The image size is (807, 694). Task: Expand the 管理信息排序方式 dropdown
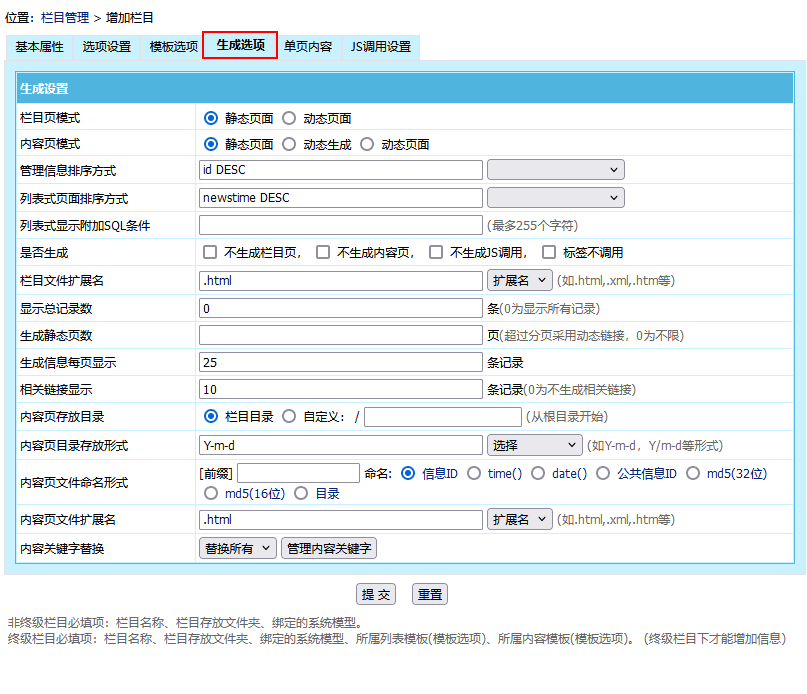click(x=555, y=170)
